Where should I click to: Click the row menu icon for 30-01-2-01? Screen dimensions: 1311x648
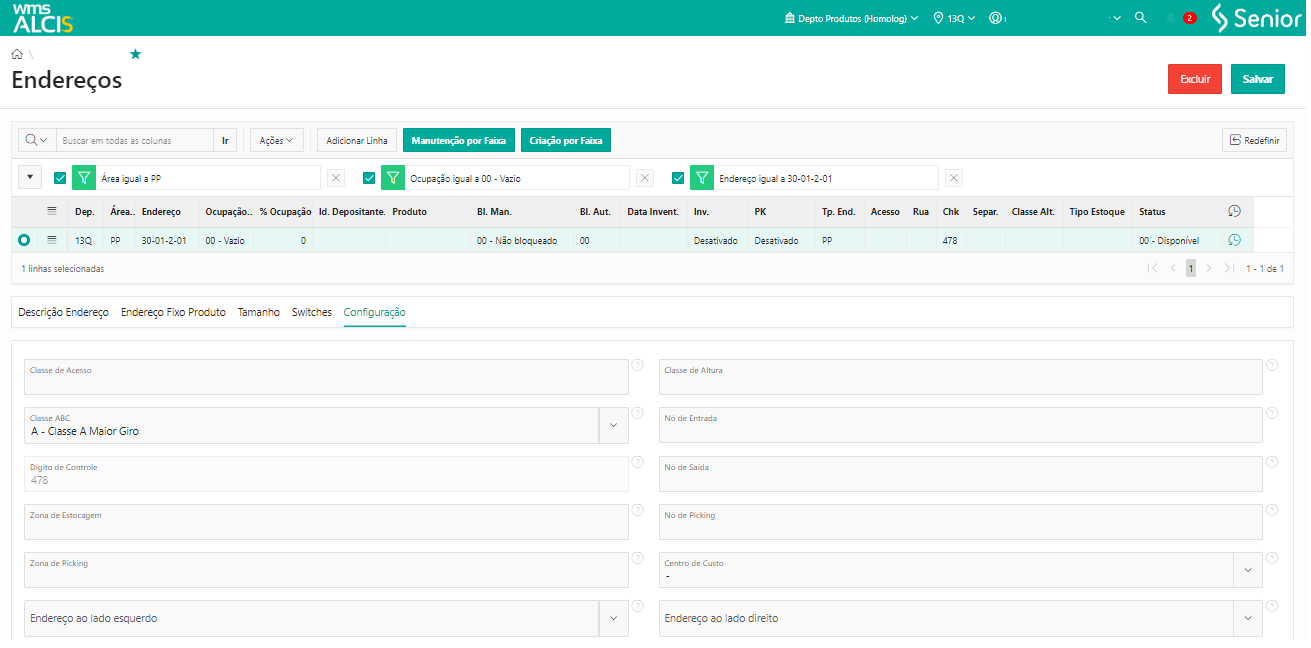click(x=52, y=240)
